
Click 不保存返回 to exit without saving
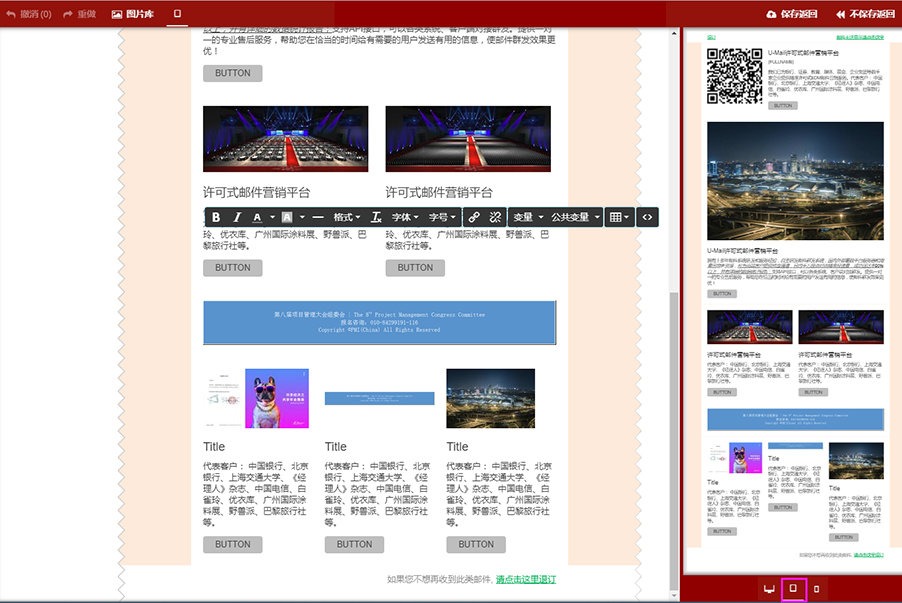point(865,14)
